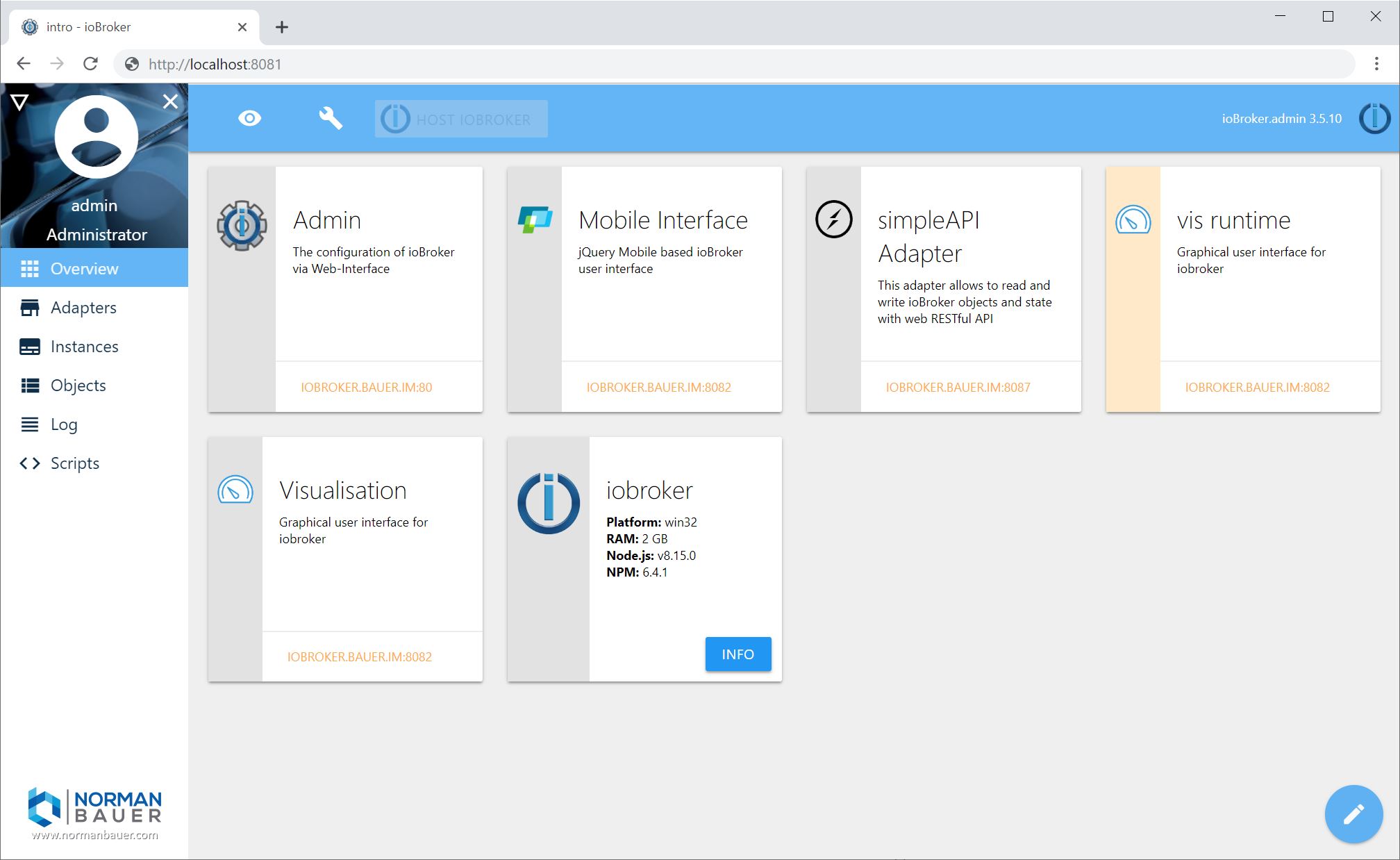1400x860 pixels.
Task: Expand the triangle dropdown above admin avatar
Action: pos(19,103)
